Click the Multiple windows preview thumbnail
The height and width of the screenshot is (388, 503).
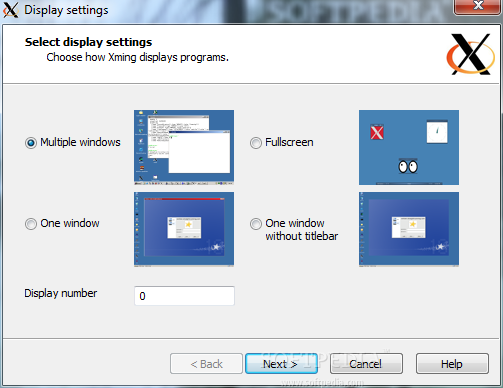tap(184, 147)
